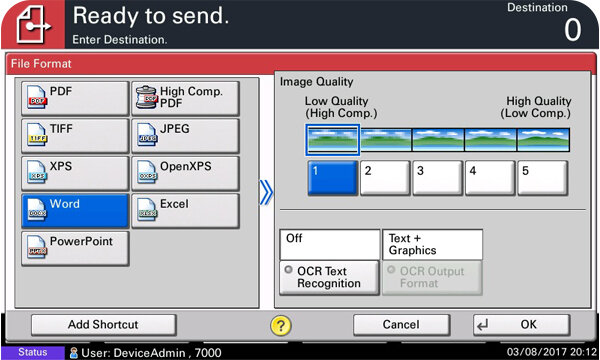Image resolution: width=600 pixels, height=360 pixels.
Task: Choose XPS file format
Action: click(75, 173)
